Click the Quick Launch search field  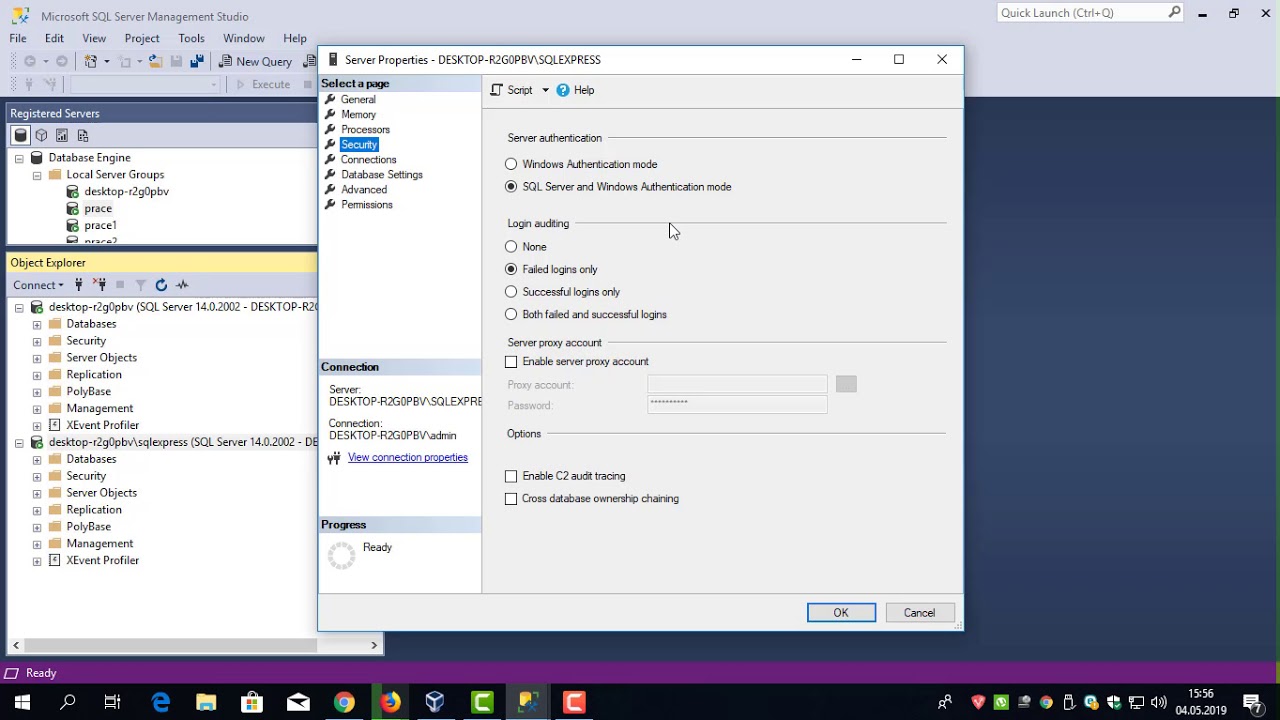[x=1090, y=13]
